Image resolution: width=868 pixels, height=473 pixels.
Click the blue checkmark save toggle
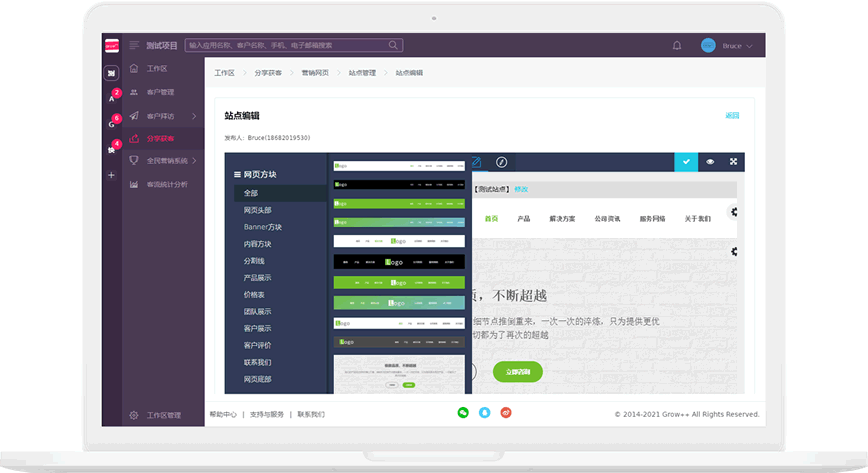(686, 162)
